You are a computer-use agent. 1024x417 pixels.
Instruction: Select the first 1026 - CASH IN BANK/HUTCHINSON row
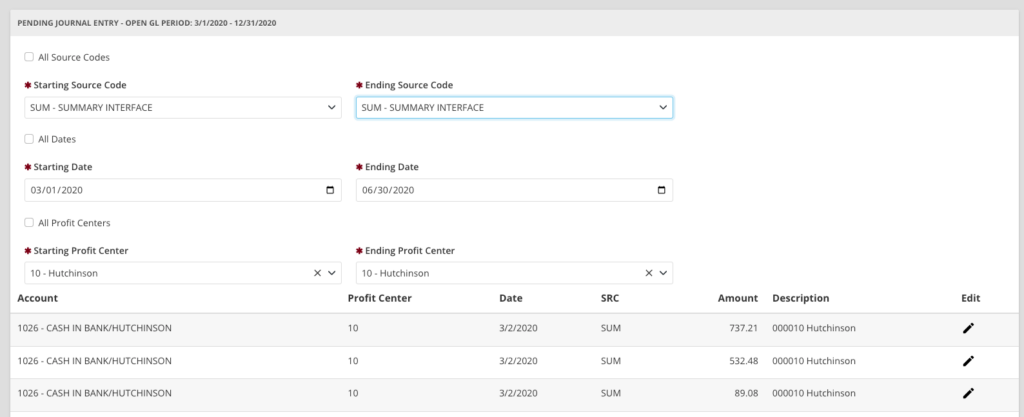(95, 328)
